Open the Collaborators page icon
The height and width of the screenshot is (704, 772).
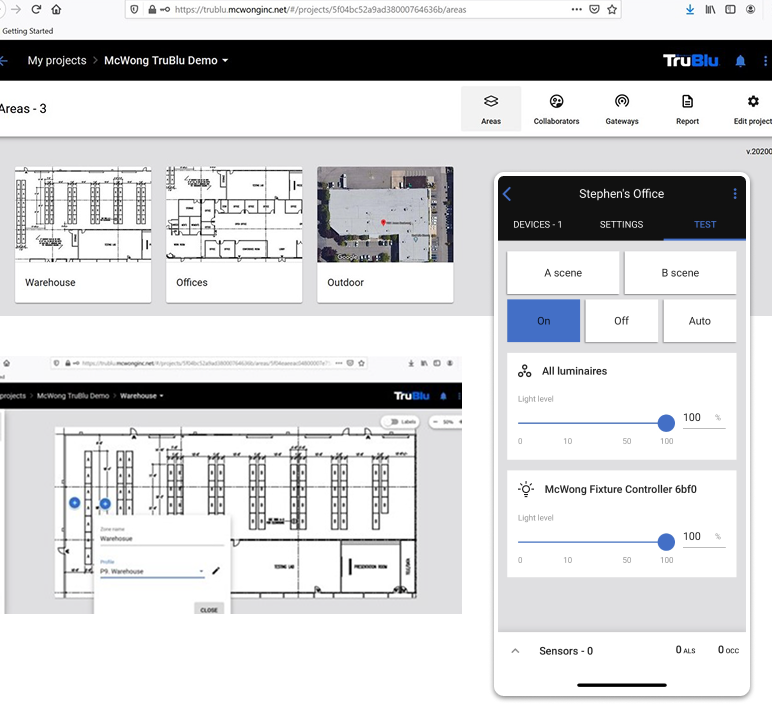[x=556, y=102]
